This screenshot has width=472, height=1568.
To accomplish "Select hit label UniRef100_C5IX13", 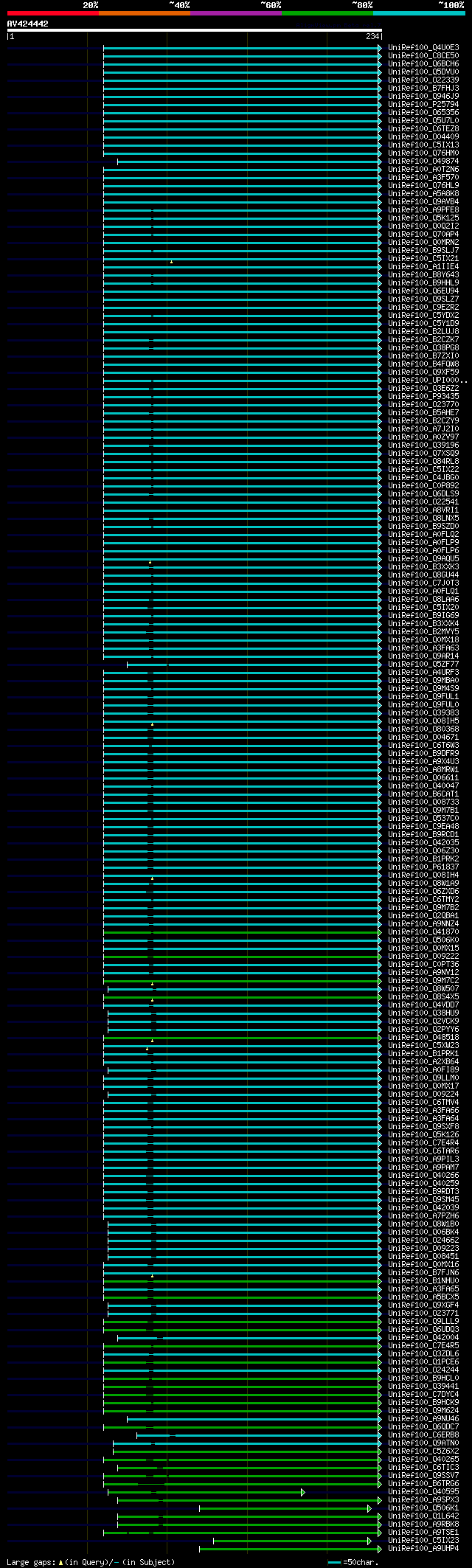I will 423,145.
